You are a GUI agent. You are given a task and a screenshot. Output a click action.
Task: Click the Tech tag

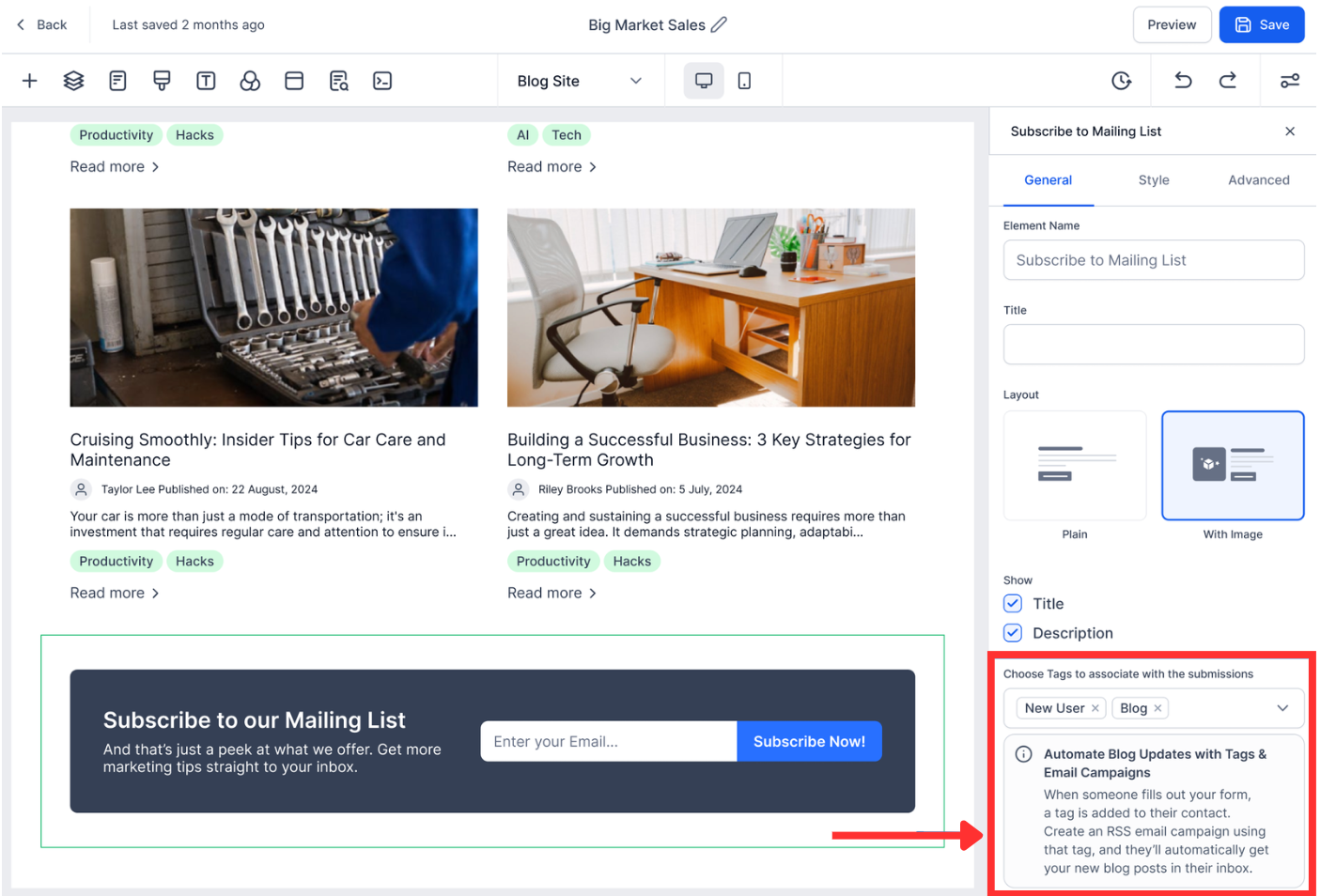point(567,135)
